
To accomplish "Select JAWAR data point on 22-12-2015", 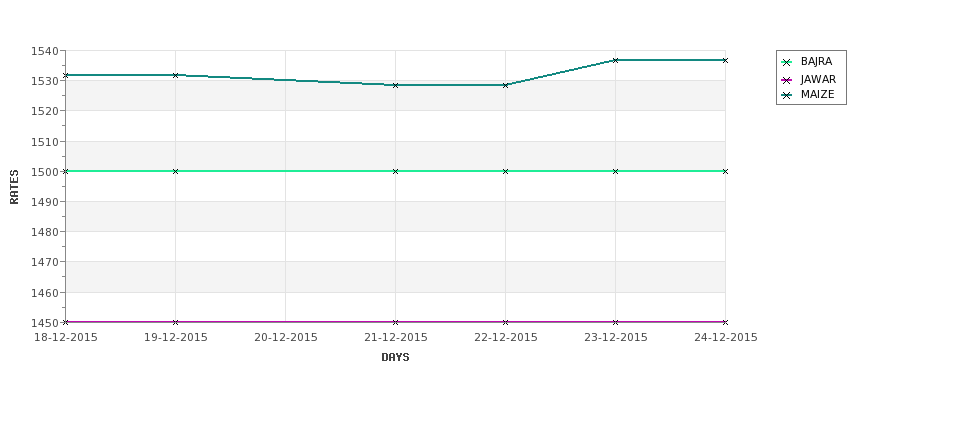I will coord(506,322).
